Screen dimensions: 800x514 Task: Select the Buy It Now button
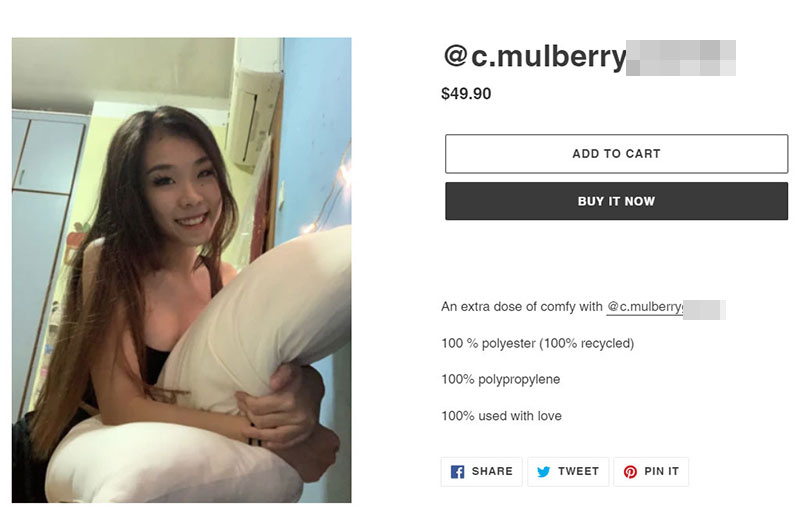[x=616, y=201]
